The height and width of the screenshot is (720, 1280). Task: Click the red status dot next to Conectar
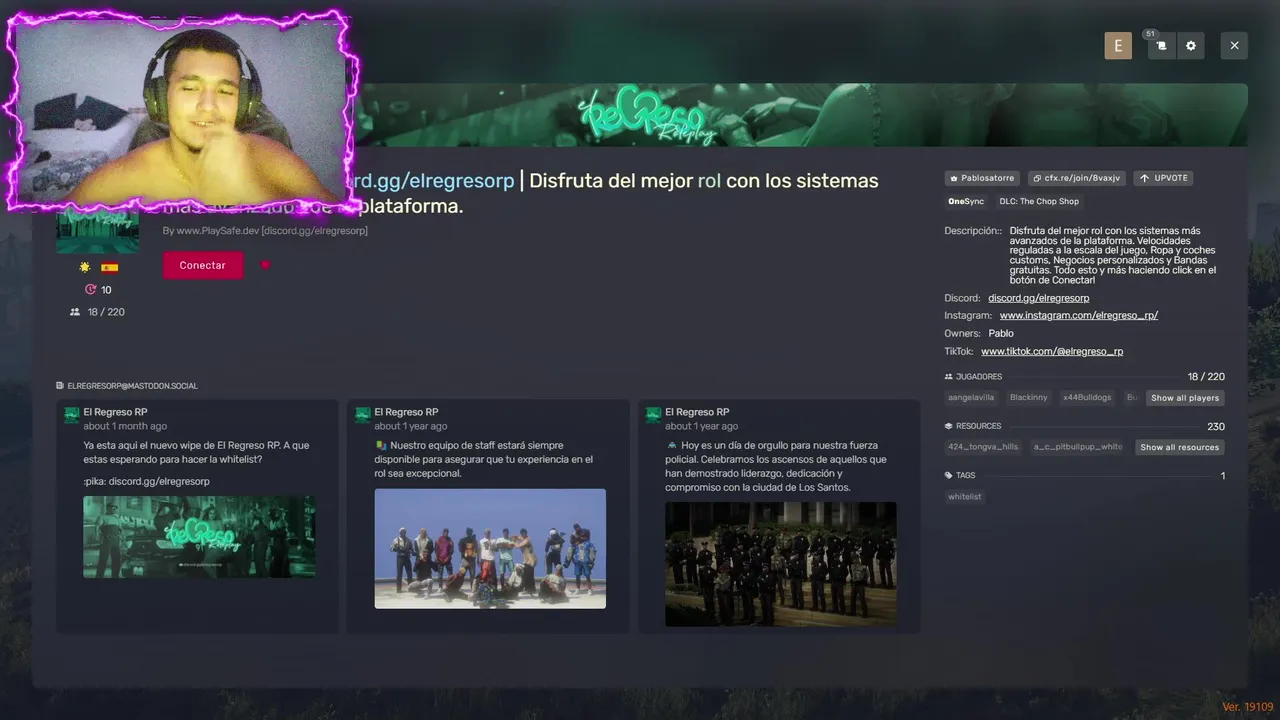[x=265, y=265]
